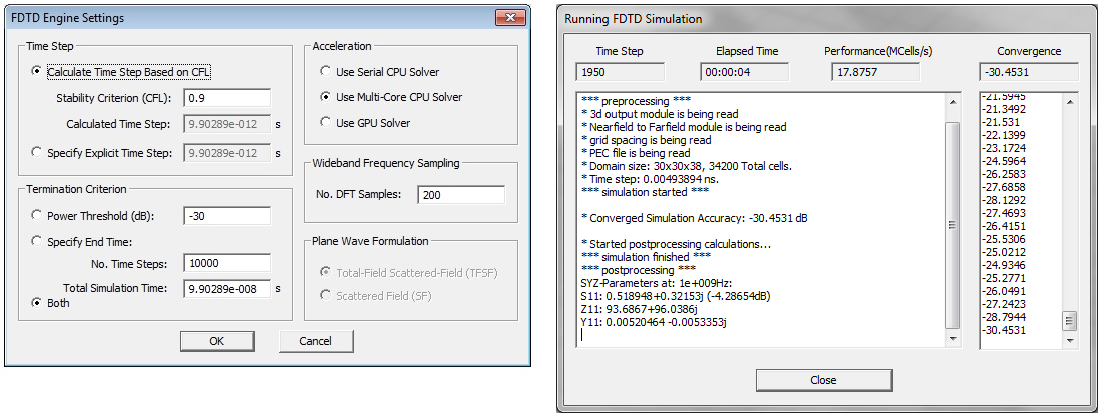The width and height of the screenshot is (1104, 418).
Task: Close the Running FDTD Simulation dialog
Action: tap(823, 380)
